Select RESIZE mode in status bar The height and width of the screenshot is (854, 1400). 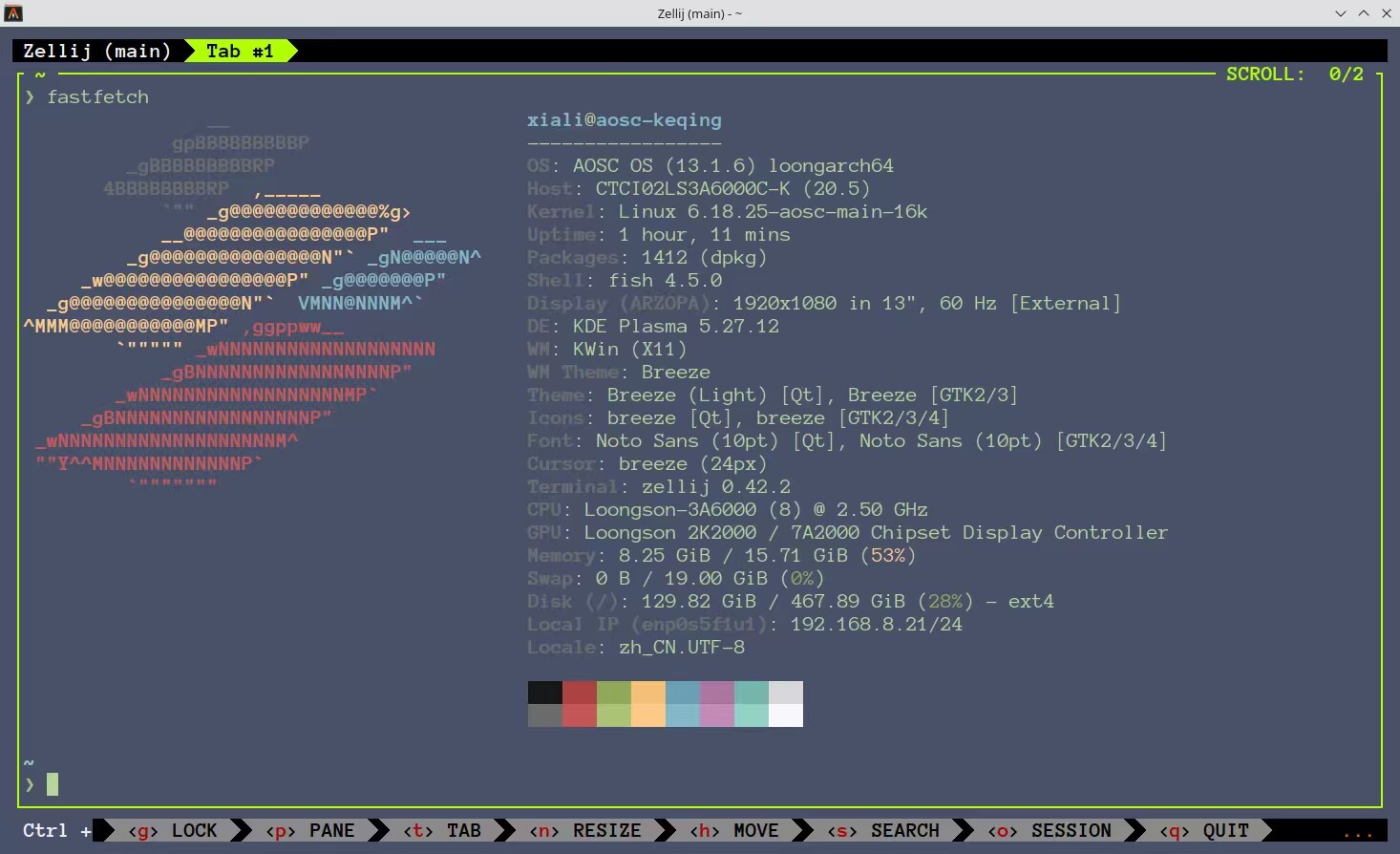point(585,830)
